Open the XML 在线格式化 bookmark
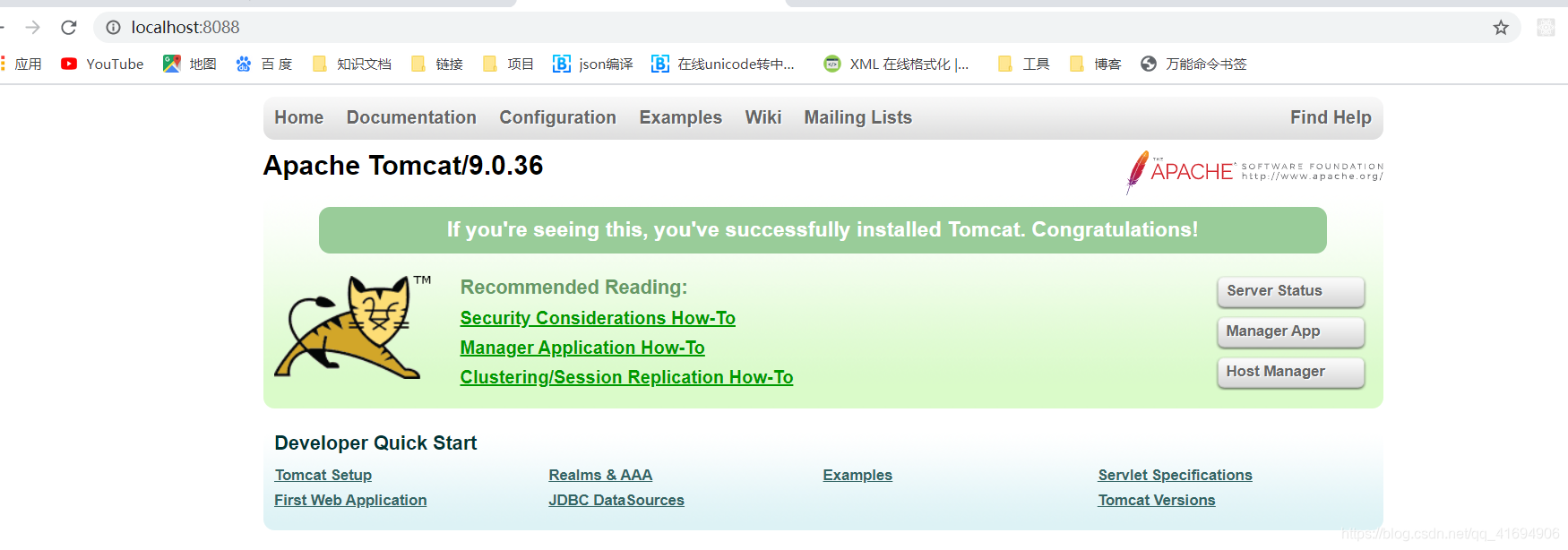This screenshot has height=550, width=1568. [897, 64]
